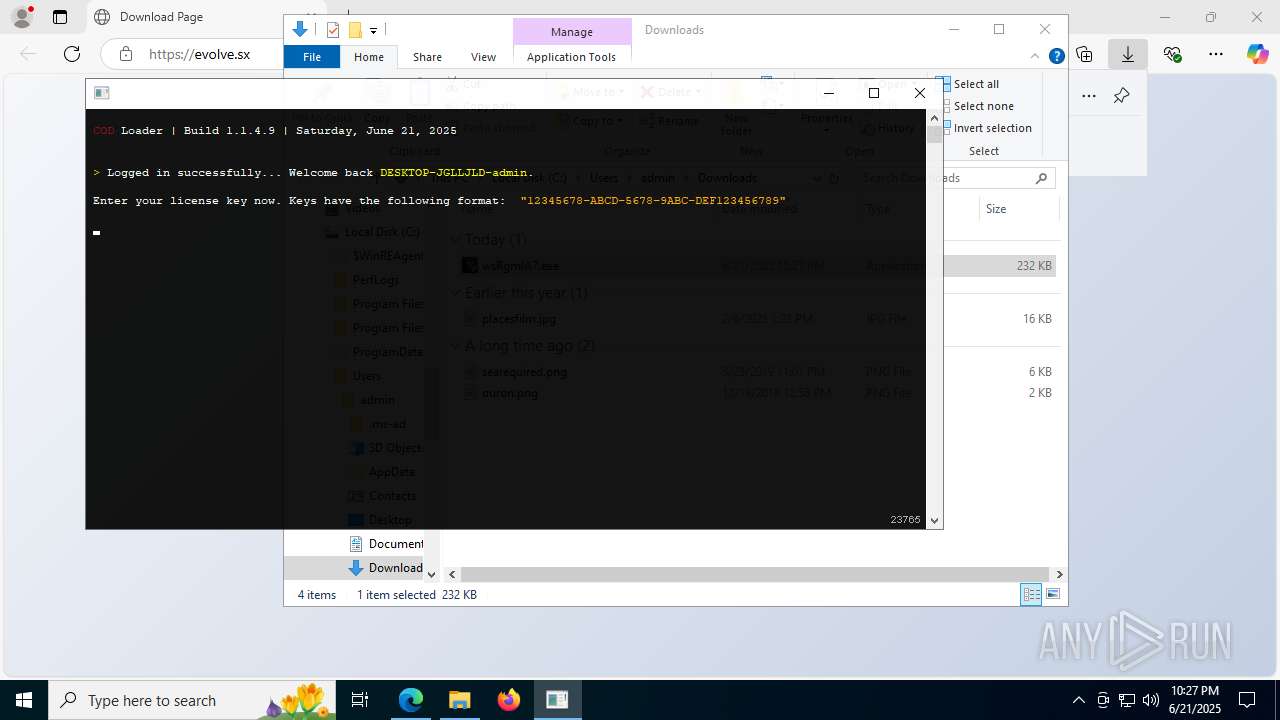
Task: Open the notification center icon
Action: pyautogui.click(x=1247, y=700)
